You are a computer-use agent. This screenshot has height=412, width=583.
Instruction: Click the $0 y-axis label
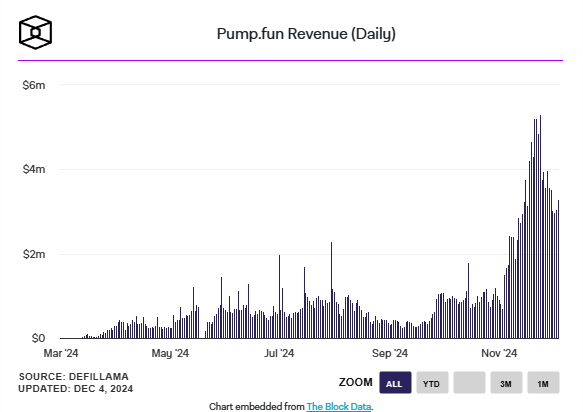click(x=38, y=338)
